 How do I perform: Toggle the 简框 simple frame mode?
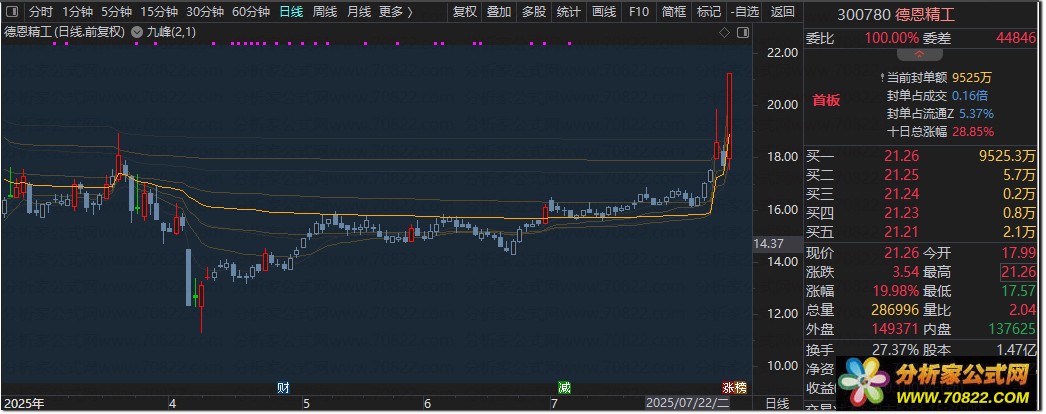pos(674,11)
